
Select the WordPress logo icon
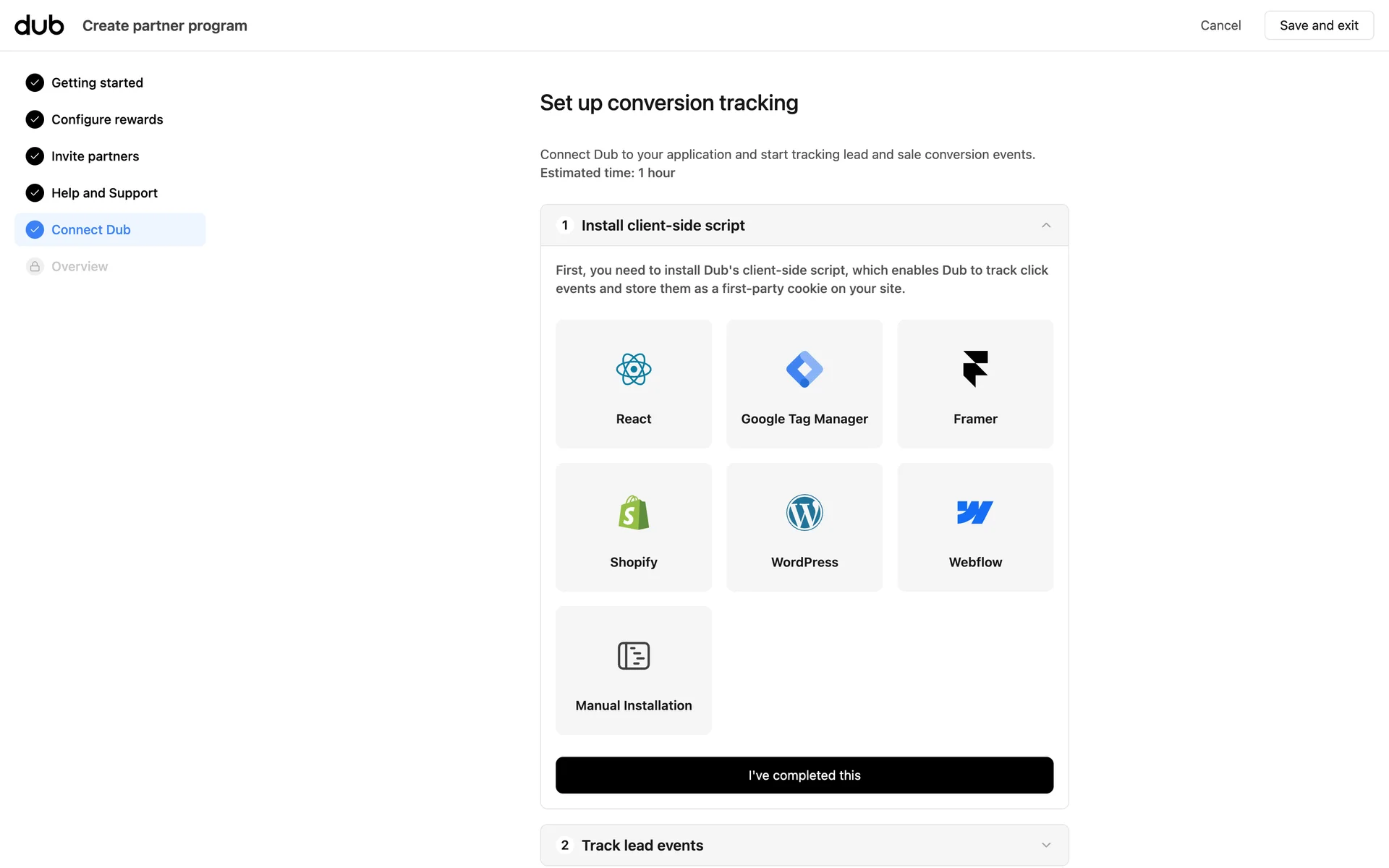click(804, 513)
